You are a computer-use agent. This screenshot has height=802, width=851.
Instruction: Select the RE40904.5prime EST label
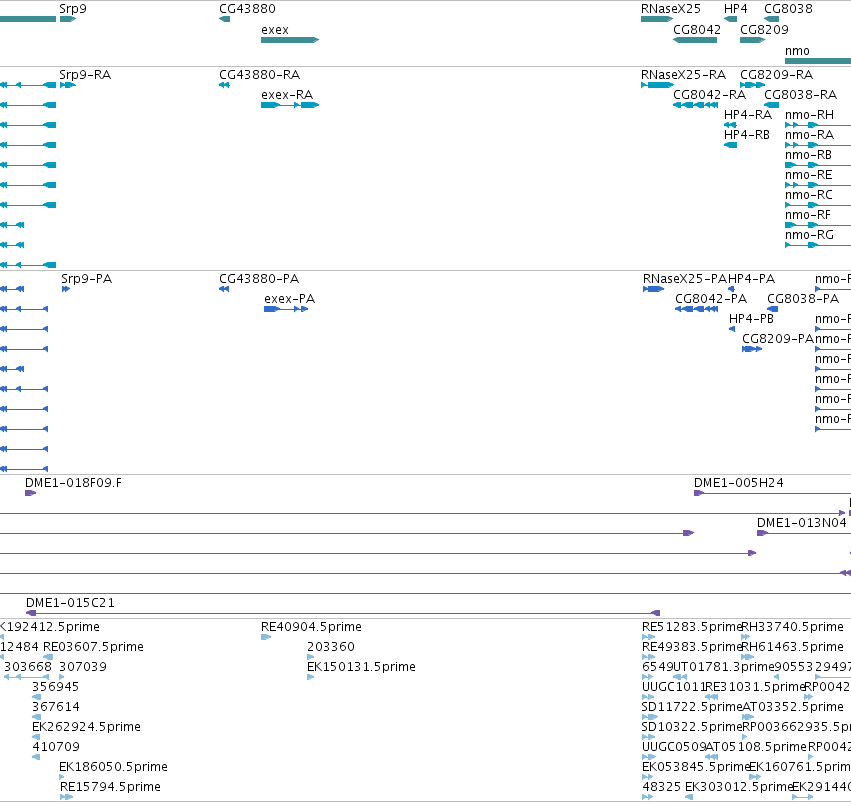(311, 627)
